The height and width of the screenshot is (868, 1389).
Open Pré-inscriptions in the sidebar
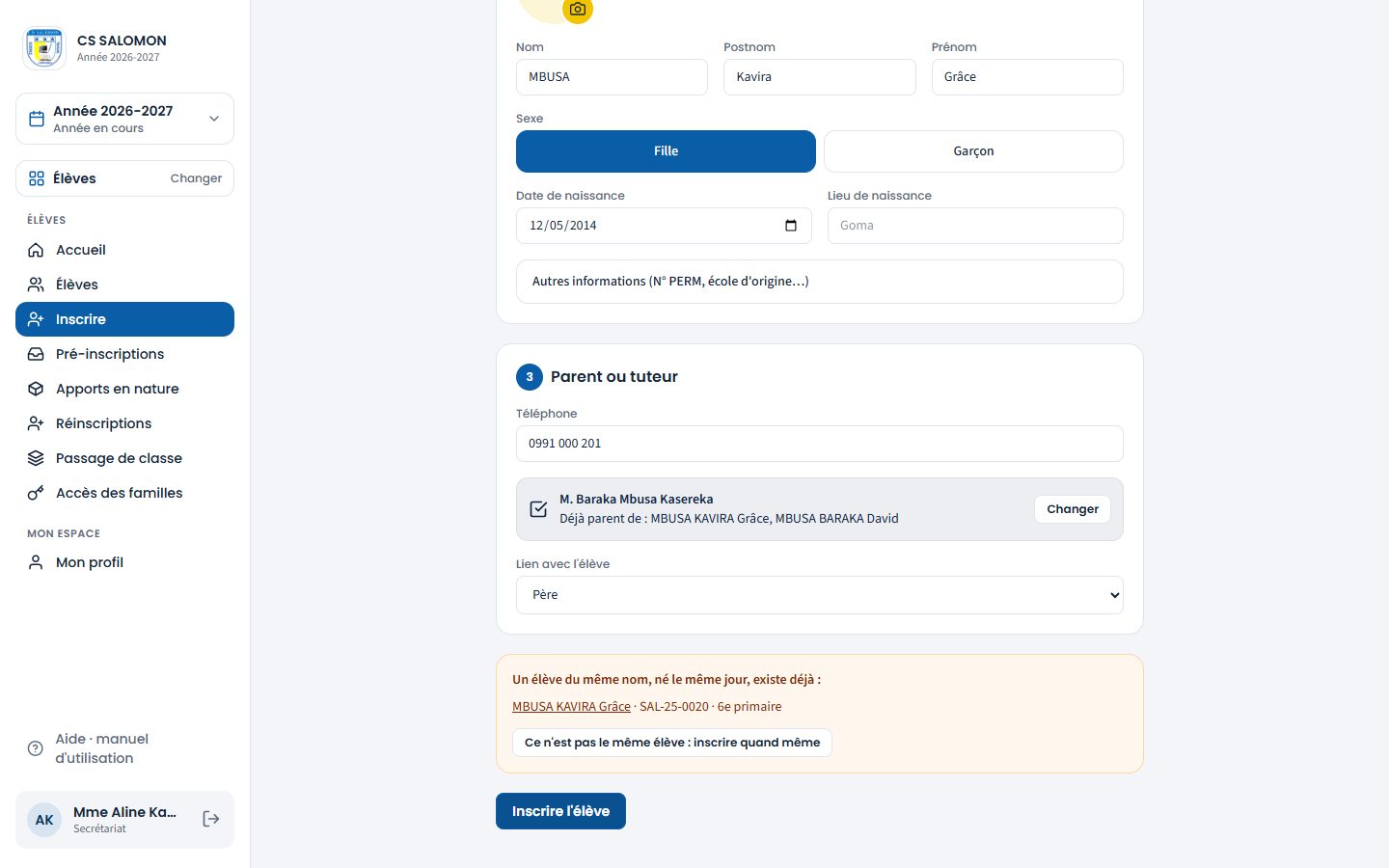[124, 354]
